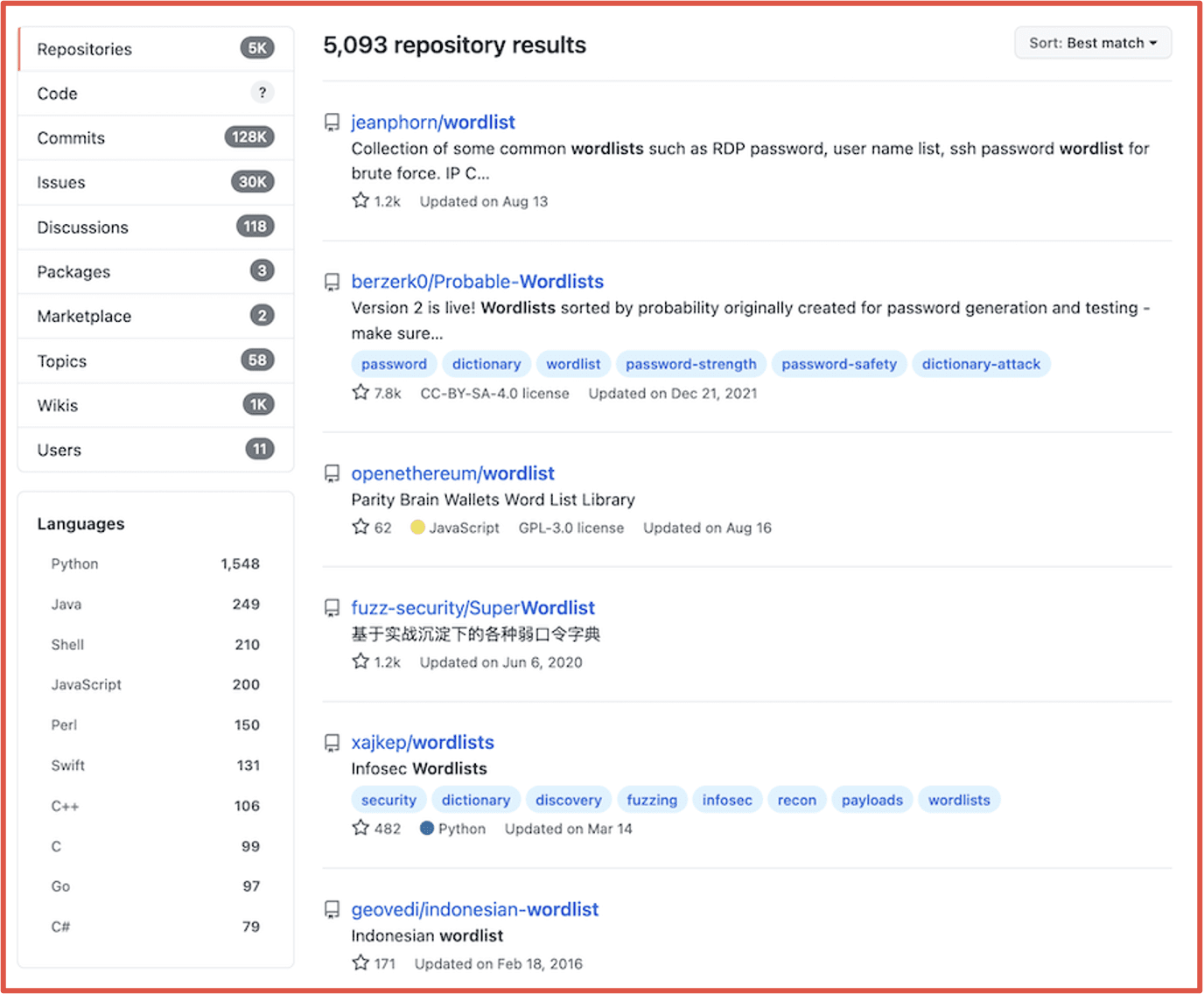Select the Issues search category
Screen dimensions: 1204x994
[156, 183]
